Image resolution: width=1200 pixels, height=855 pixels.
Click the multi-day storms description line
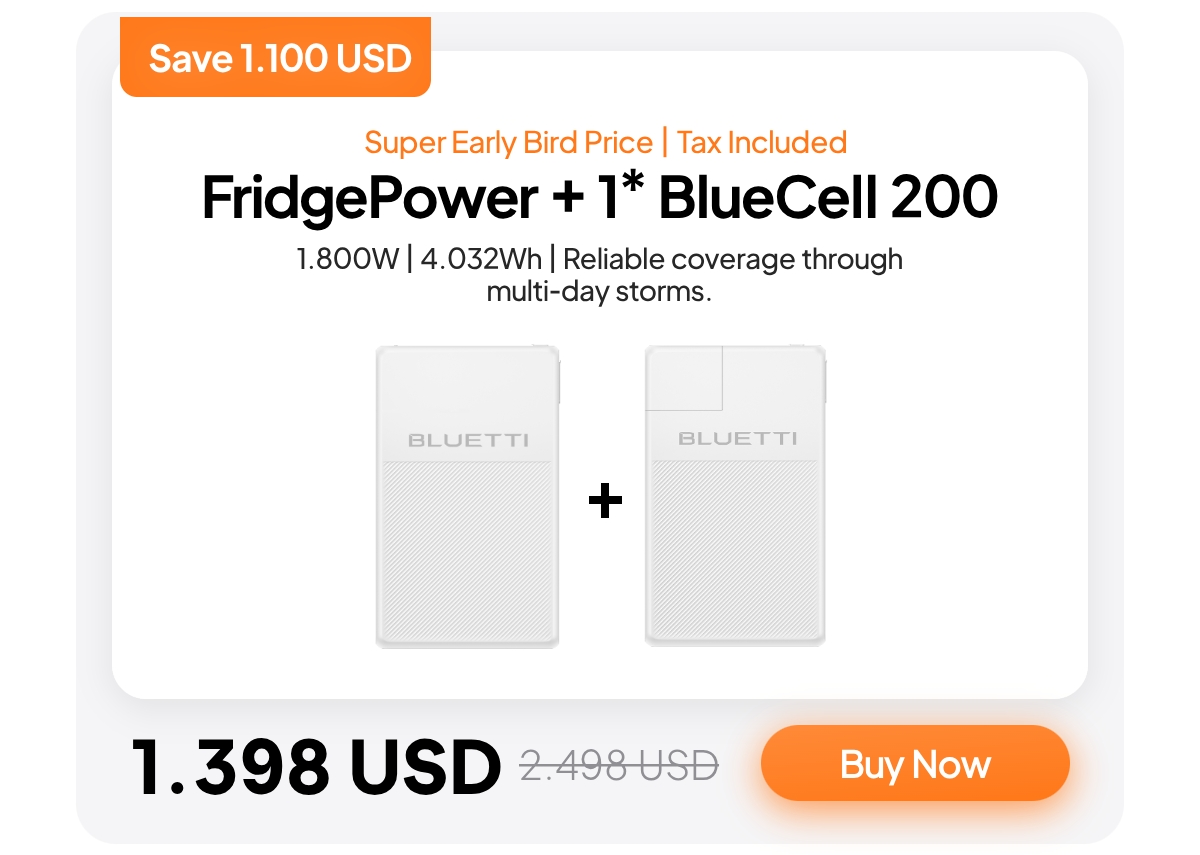point(598,294)
